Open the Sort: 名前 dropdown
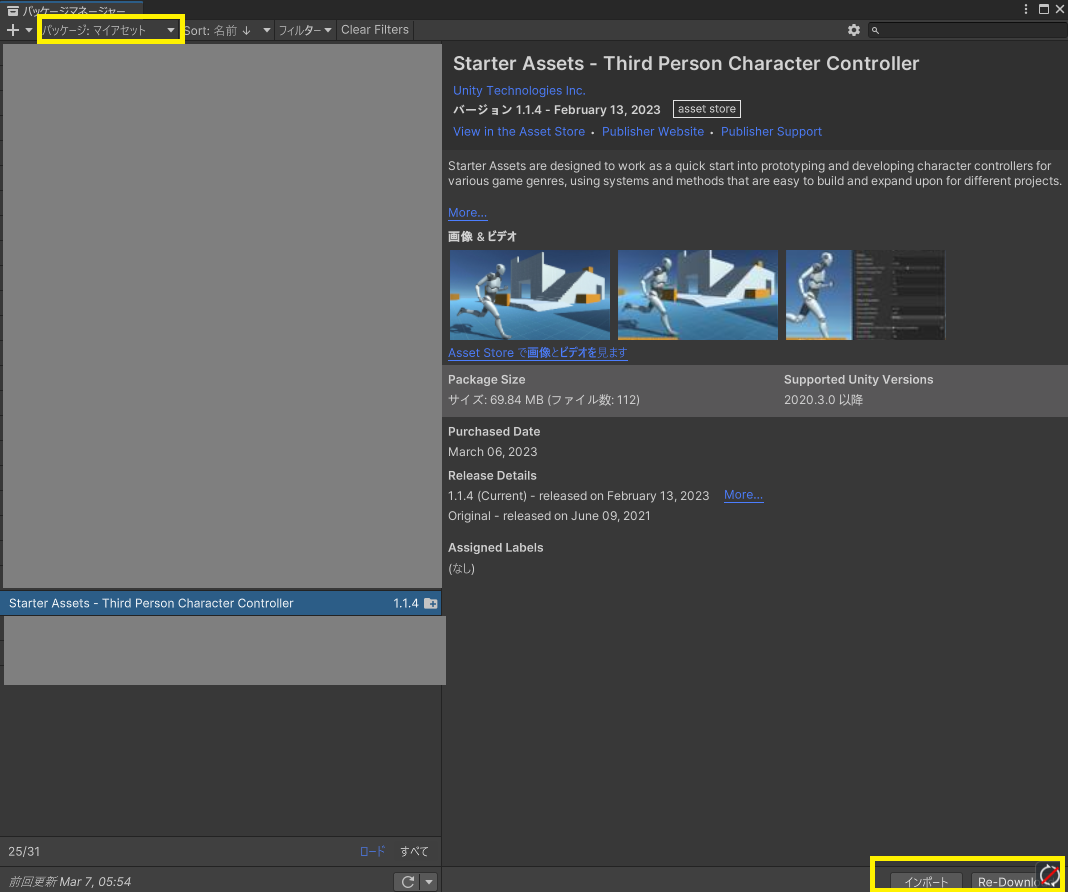The image size is (1068, 892). click(227, 30)
